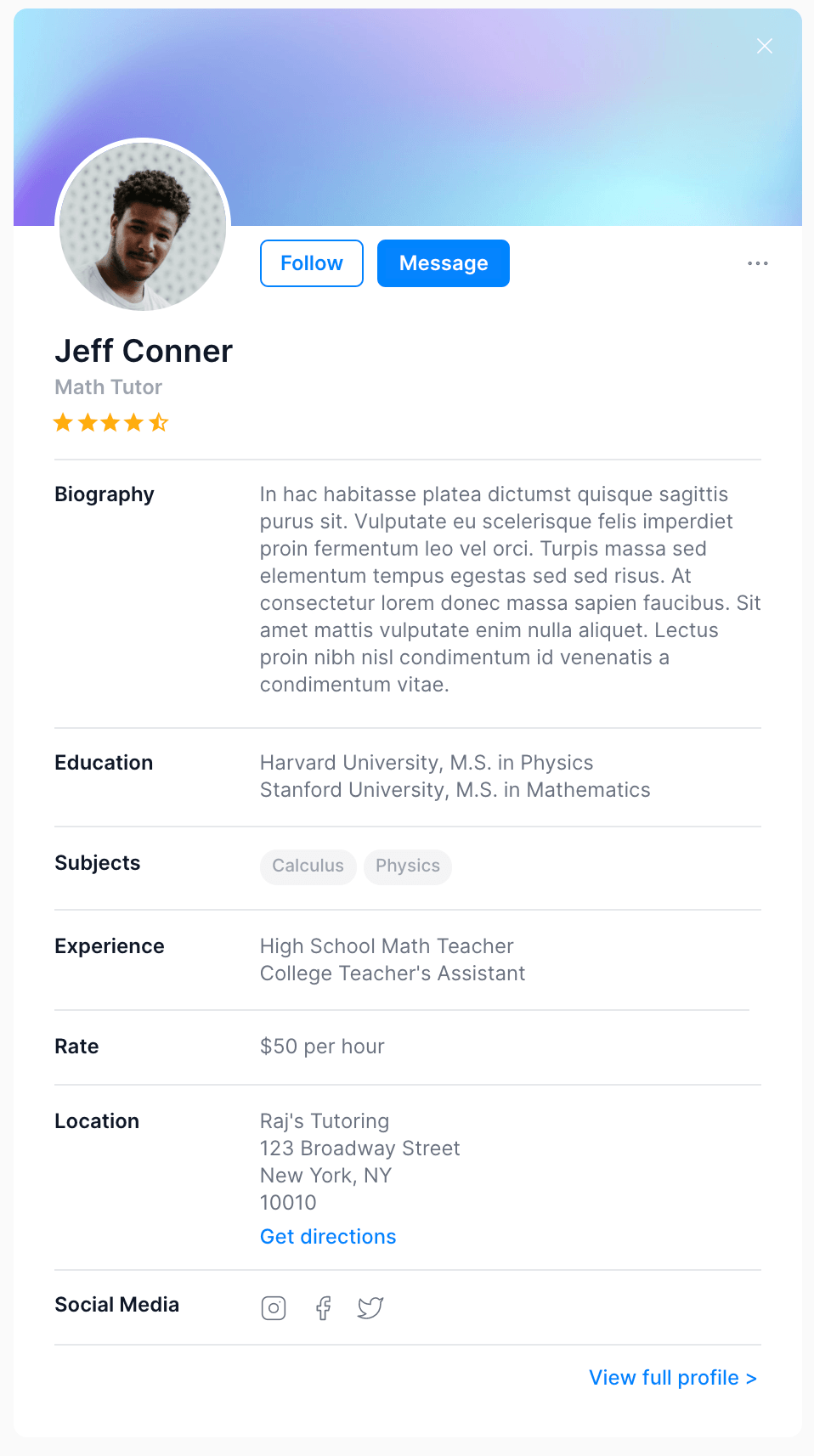This screenshot has height=1456, width=814.
Task: Click the Jeff Conner name heading
Action: [144, 352]
